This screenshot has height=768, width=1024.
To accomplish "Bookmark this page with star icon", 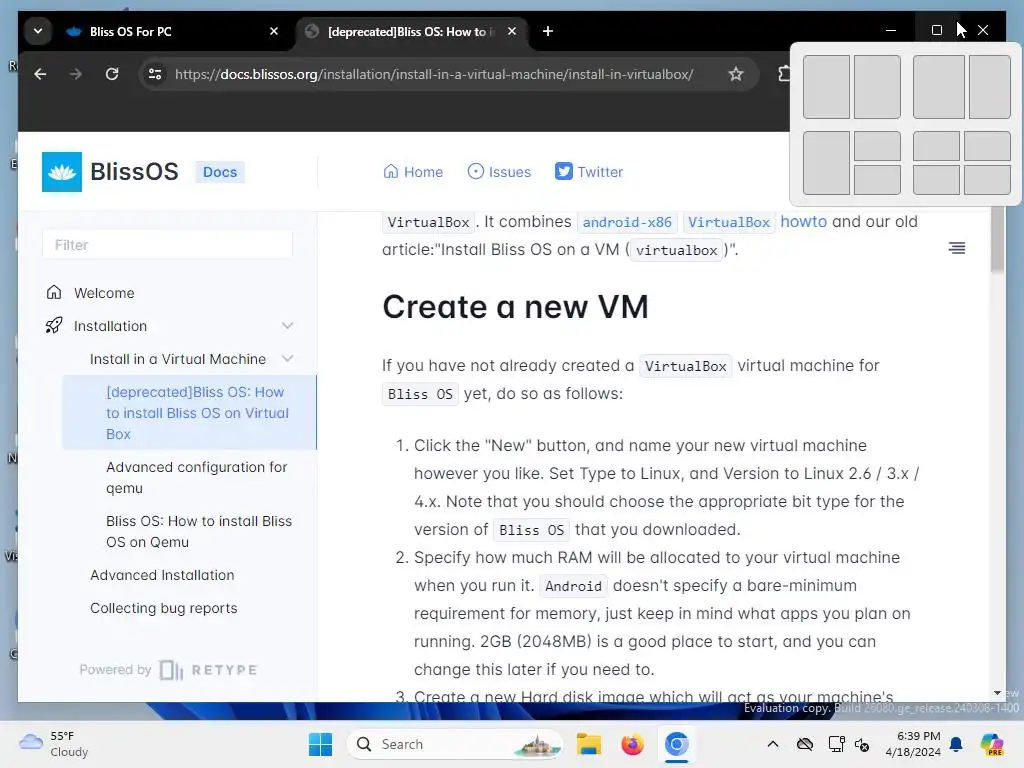I will point(736,74).
